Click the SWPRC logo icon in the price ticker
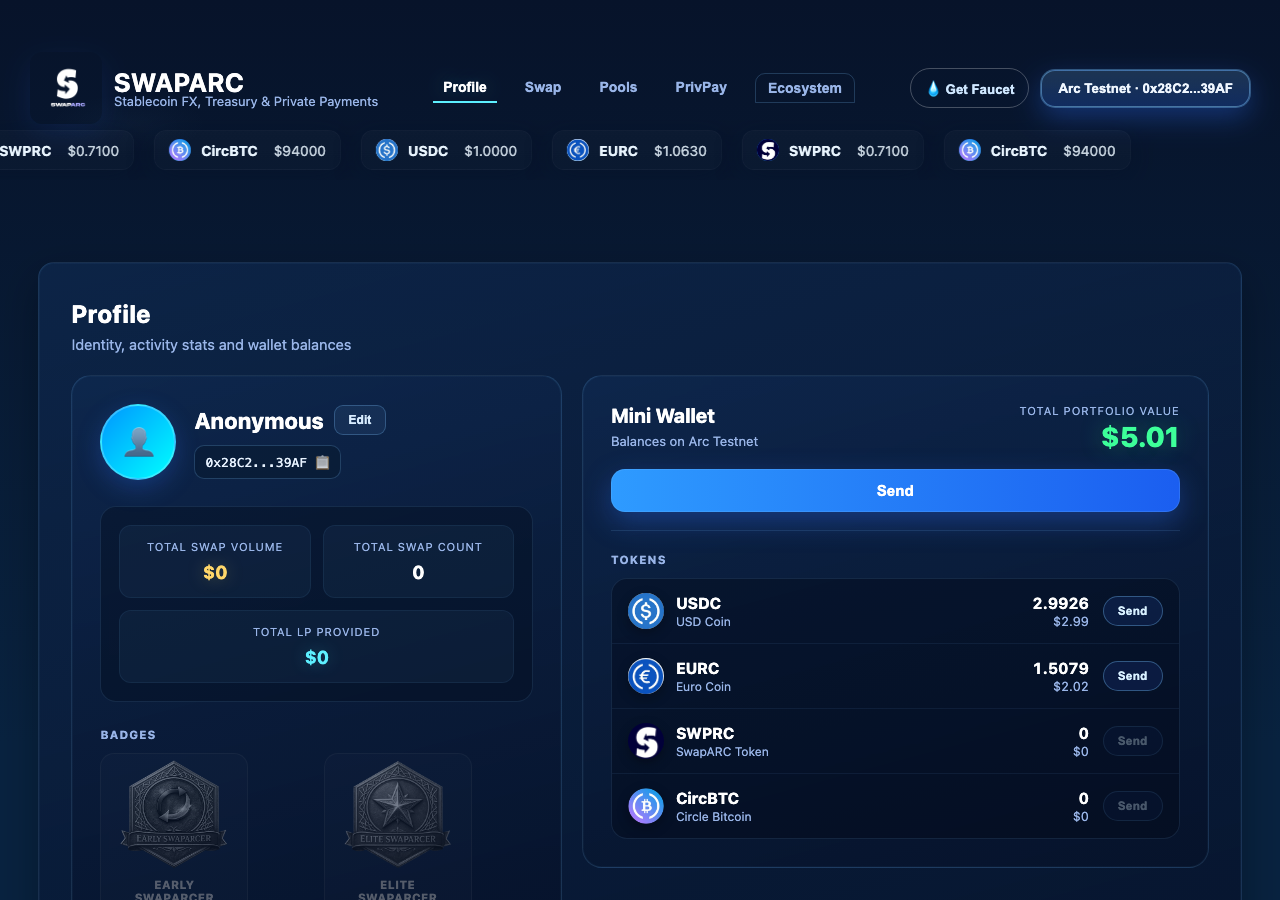This screenshot has height=900, width=1280. pos(768,150)
